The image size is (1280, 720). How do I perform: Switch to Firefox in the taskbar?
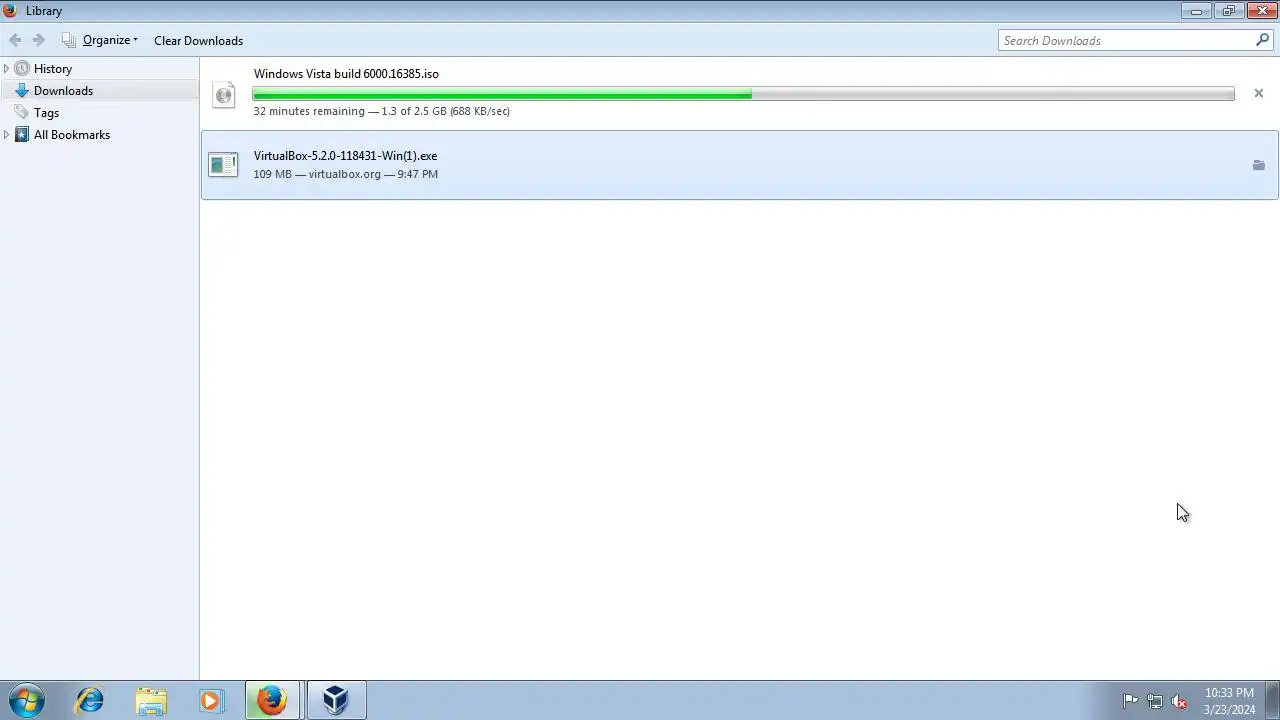click(272, 700)
